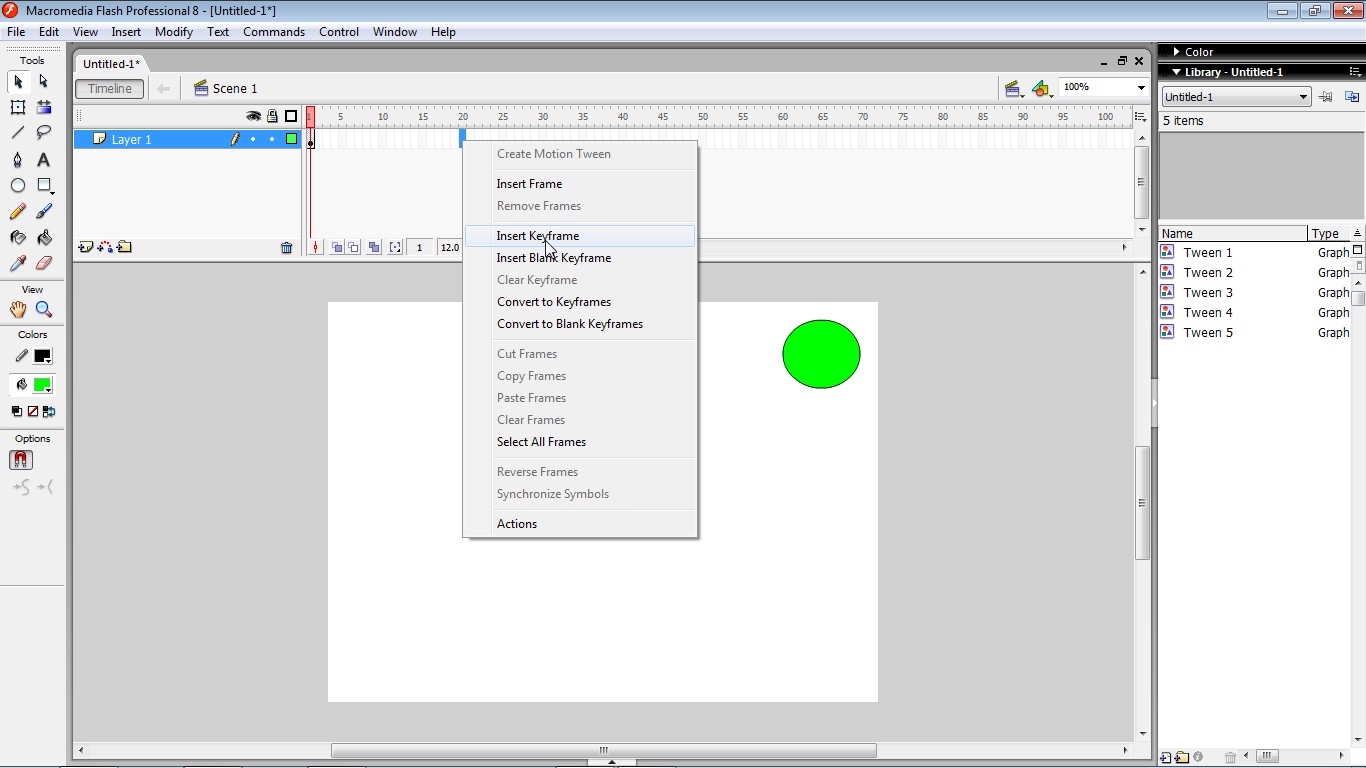This screenshot has width=1366, height=768.
Task: Open the Commands menu
Action: pyautogui.click(x=274, y=32)
